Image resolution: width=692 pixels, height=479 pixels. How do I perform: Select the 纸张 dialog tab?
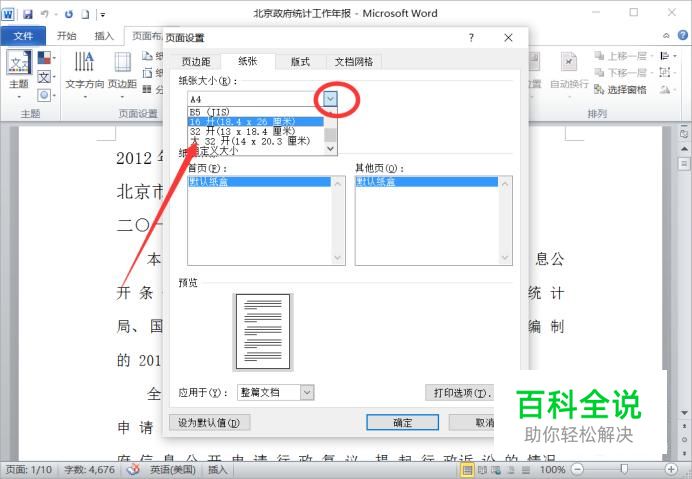pos(248,61)
